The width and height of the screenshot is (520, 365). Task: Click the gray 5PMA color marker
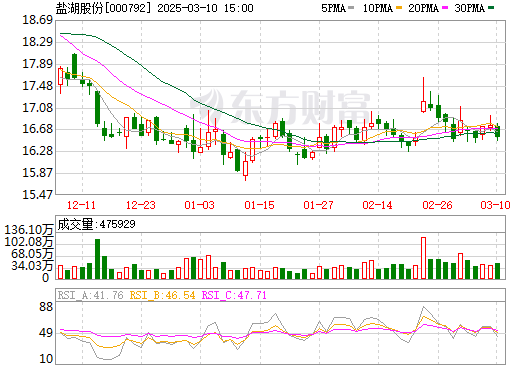click(x=351, y=8)
